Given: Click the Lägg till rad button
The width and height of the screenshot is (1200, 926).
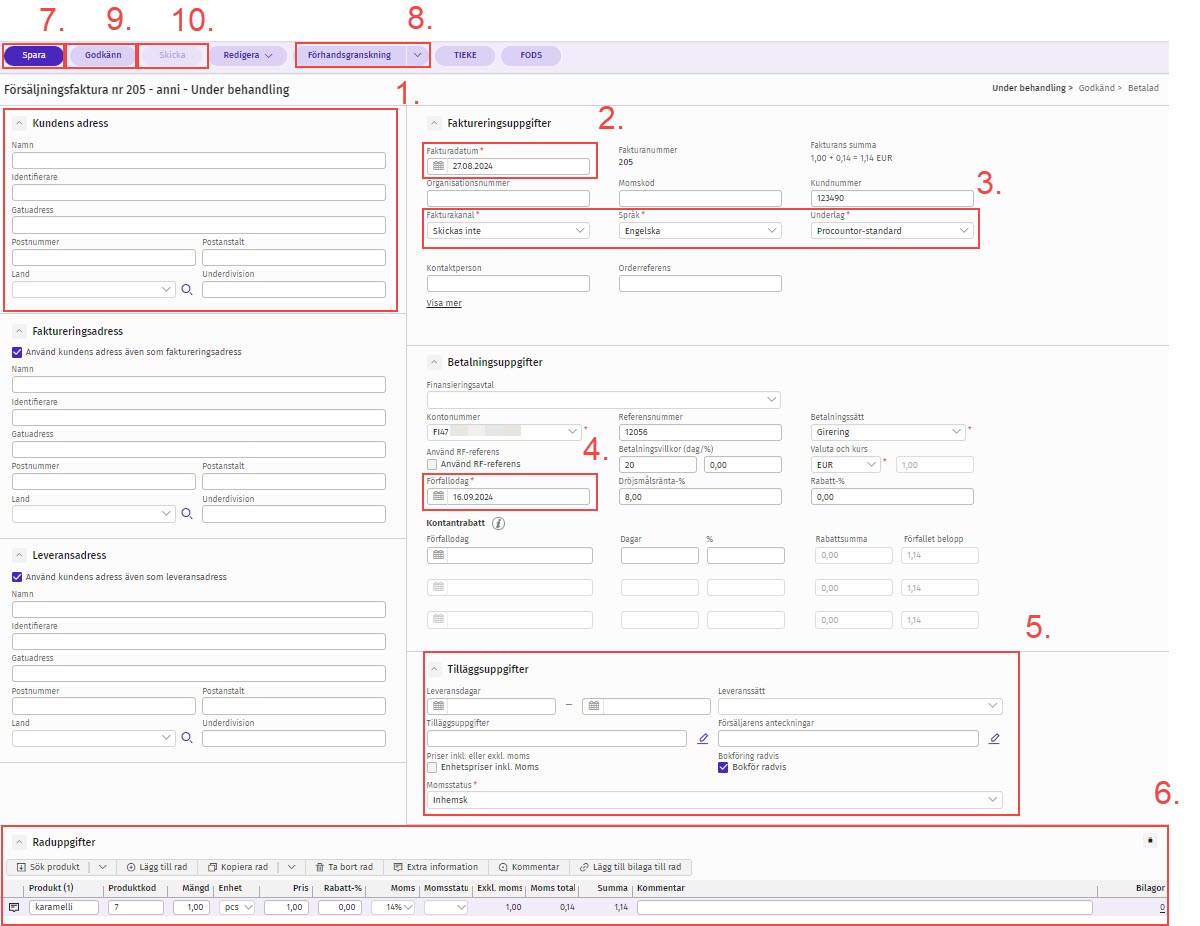Looking at the screenshot, I should pyautogui.click(x=157, y=867).
